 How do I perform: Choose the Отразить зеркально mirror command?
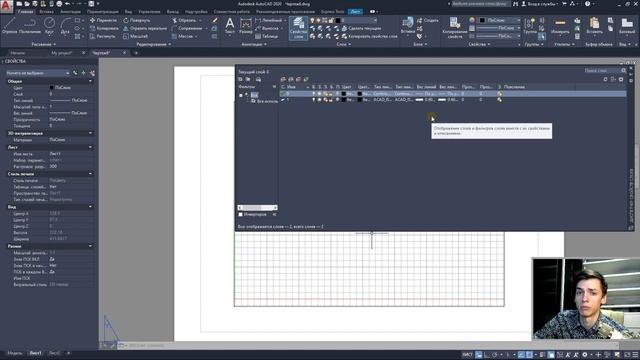pyautogui.click(x=145, y=28)
